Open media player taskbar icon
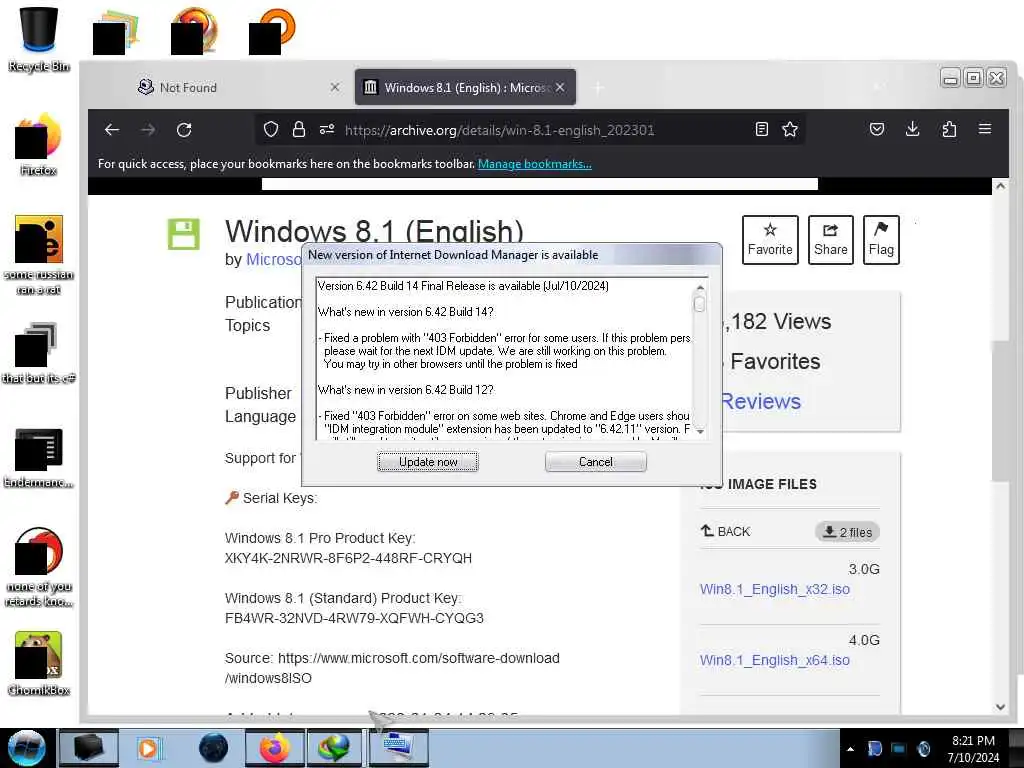The height and width of the screenshot is (768, 1024). 149,748
